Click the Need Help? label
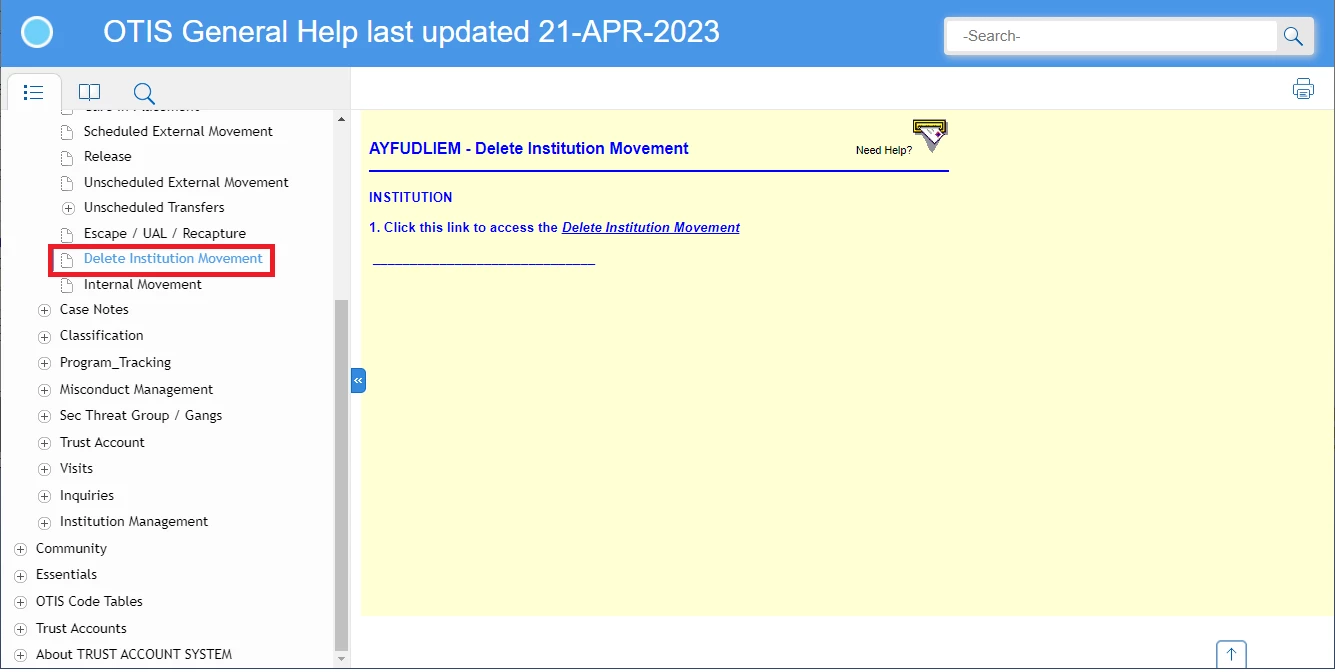The image size is (1335, 672). pos(884,150)
